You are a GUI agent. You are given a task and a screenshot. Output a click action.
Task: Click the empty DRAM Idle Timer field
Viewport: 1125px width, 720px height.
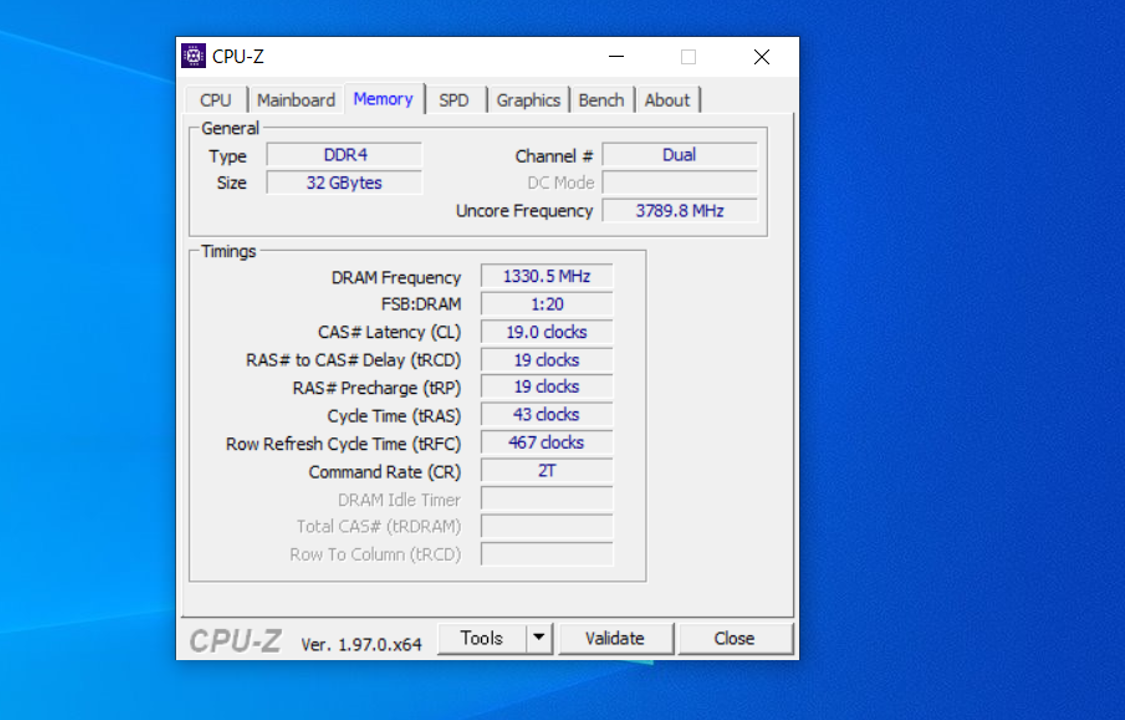point(547,499)
